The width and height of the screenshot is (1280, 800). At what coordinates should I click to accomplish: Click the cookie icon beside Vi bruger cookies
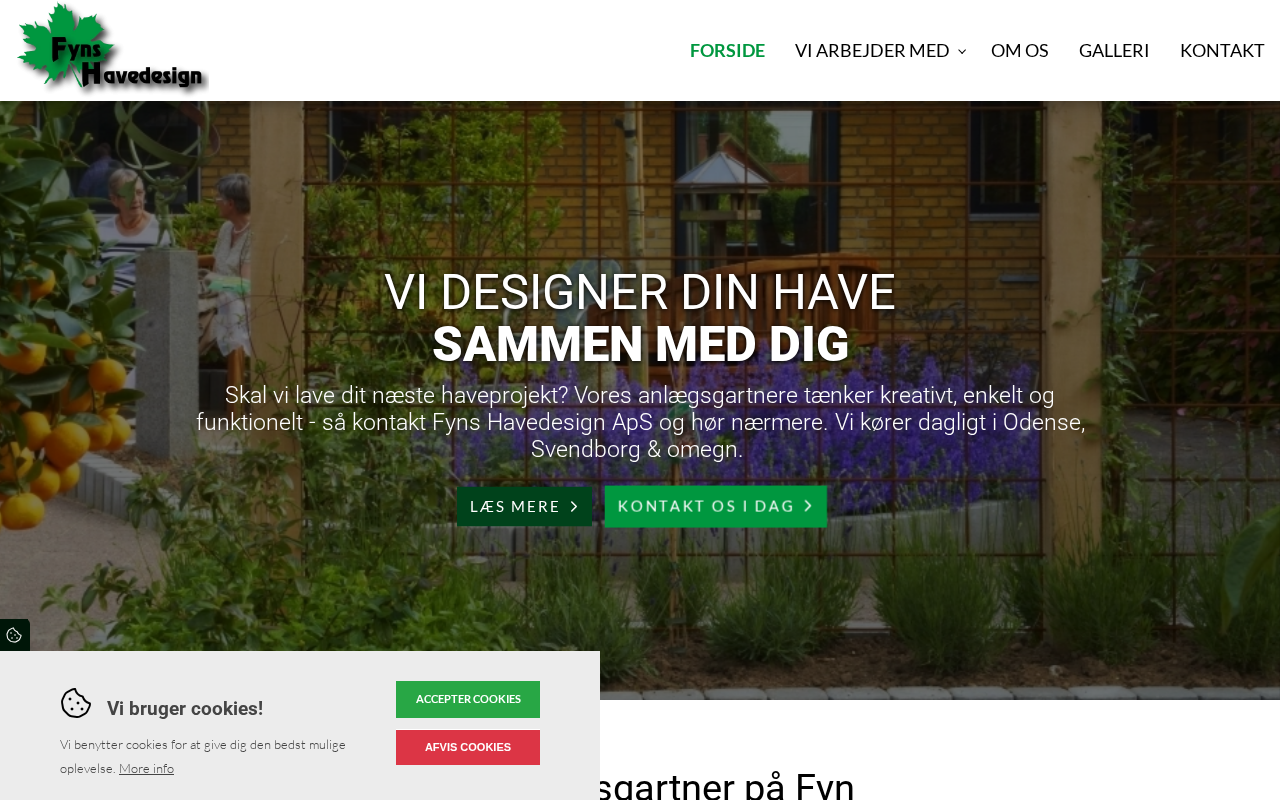click(x=76, y=703)
